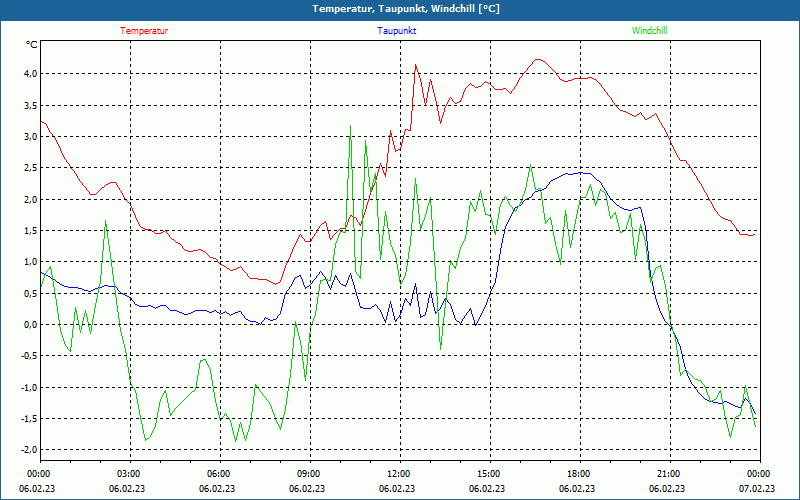Click the 12:00 time axis label
Viewport: 800px width, 500px height.
(x=397, y=473)
